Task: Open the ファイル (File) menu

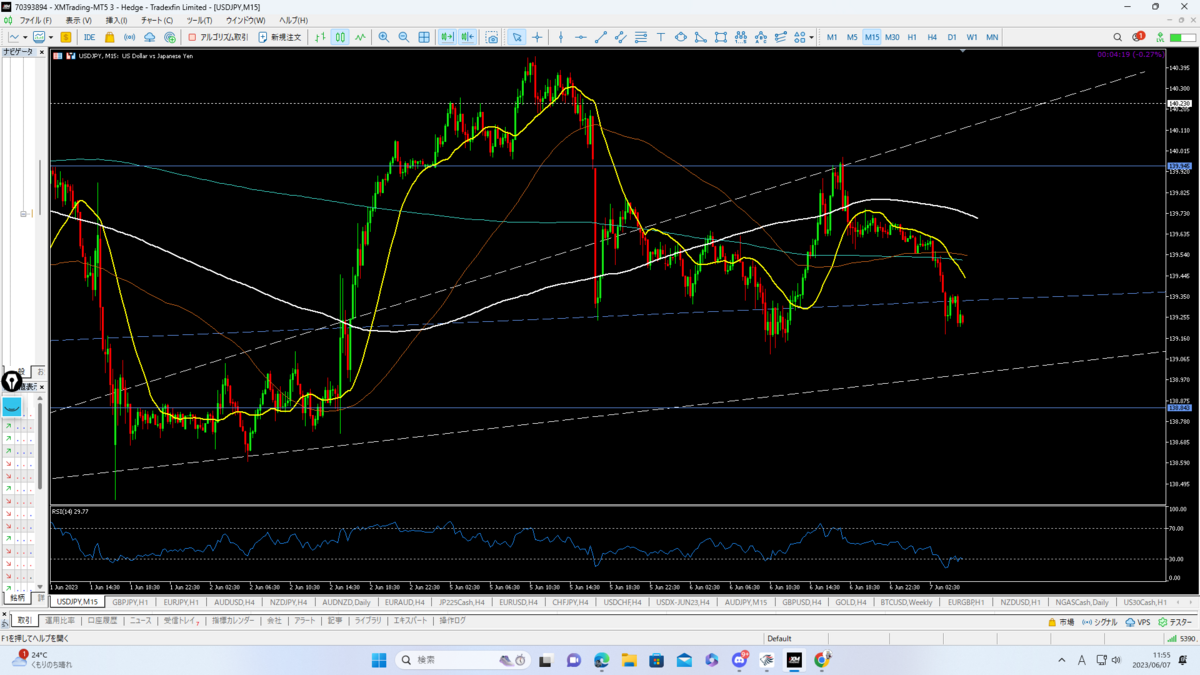Action: tap(36, 20)
